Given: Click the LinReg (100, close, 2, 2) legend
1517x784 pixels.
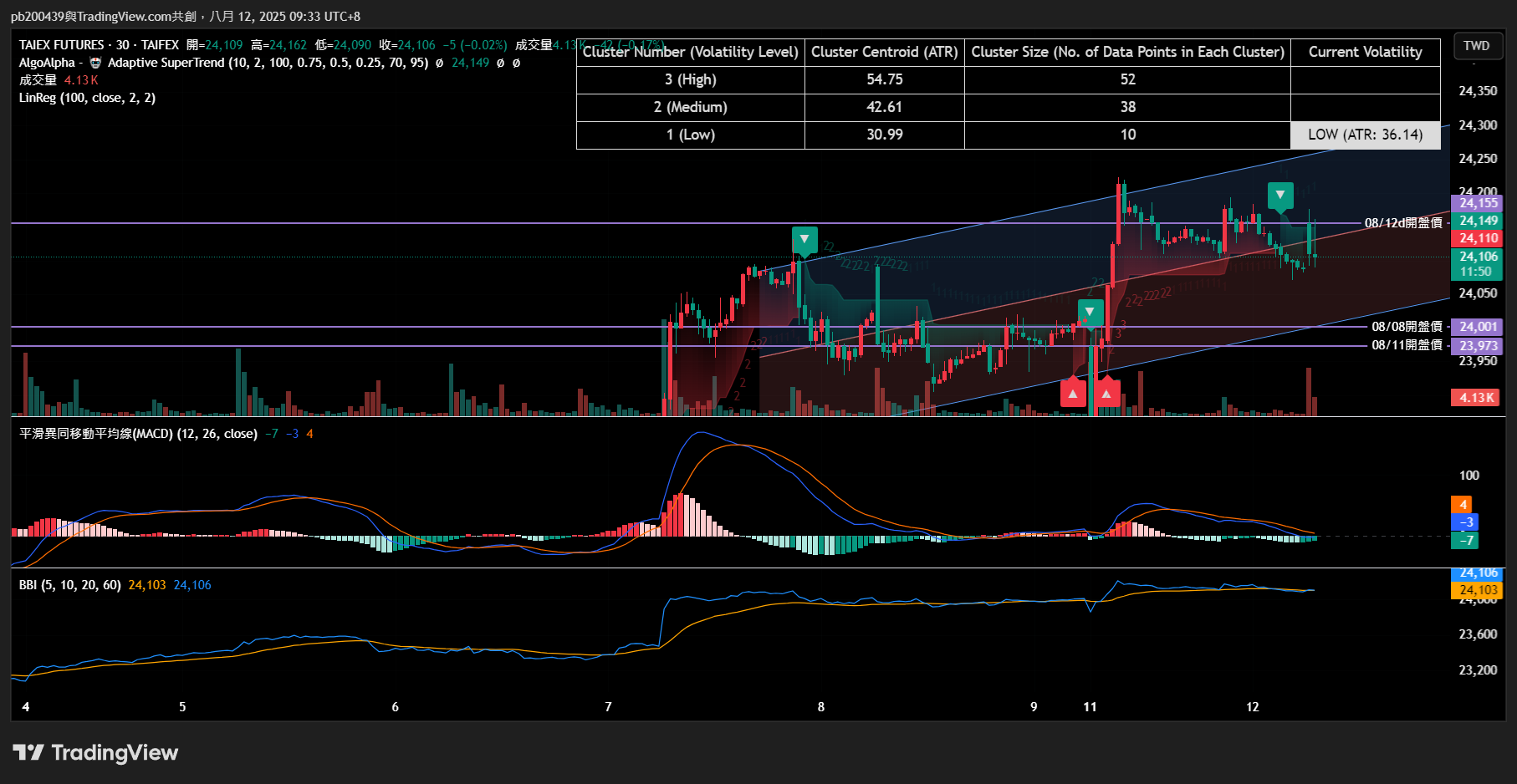Looking at the screenshot, I should [x=87, y=98].
